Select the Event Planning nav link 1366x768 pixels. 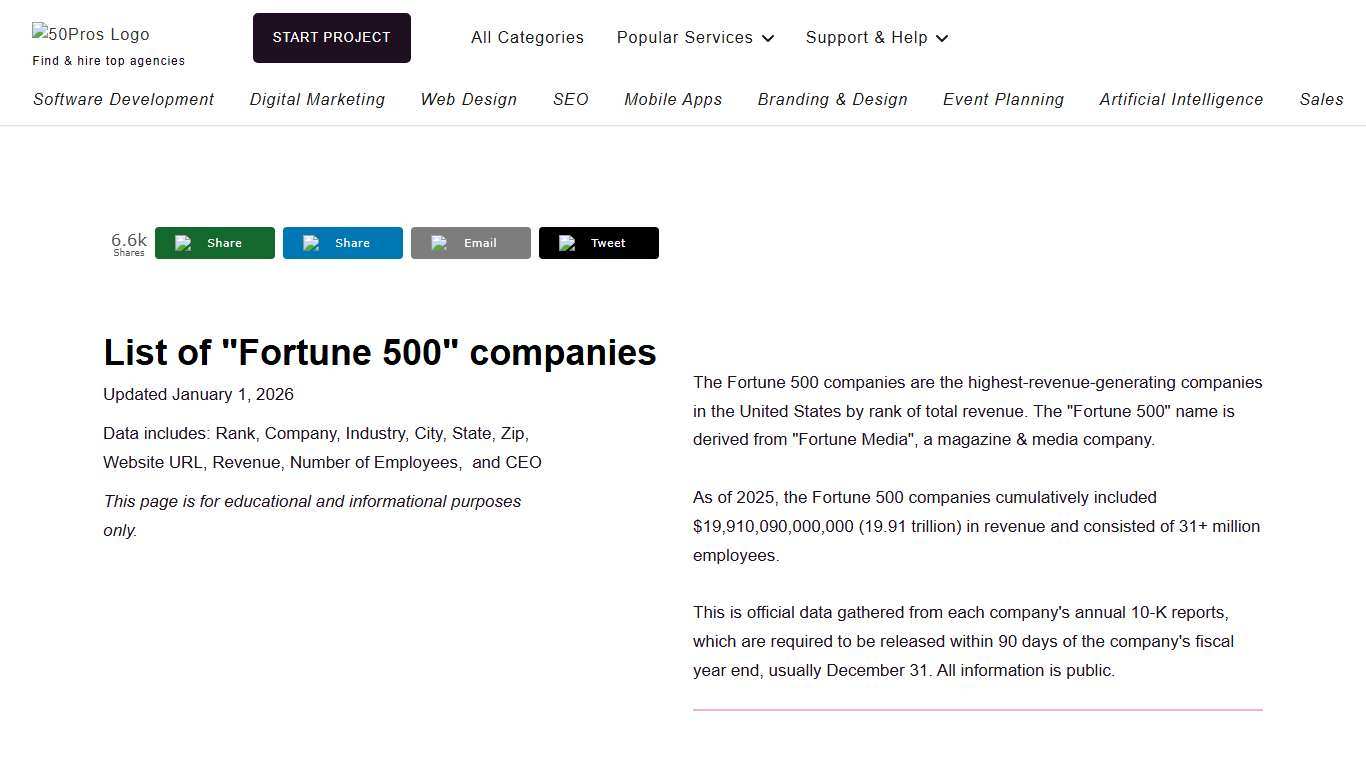[1003, 99]
